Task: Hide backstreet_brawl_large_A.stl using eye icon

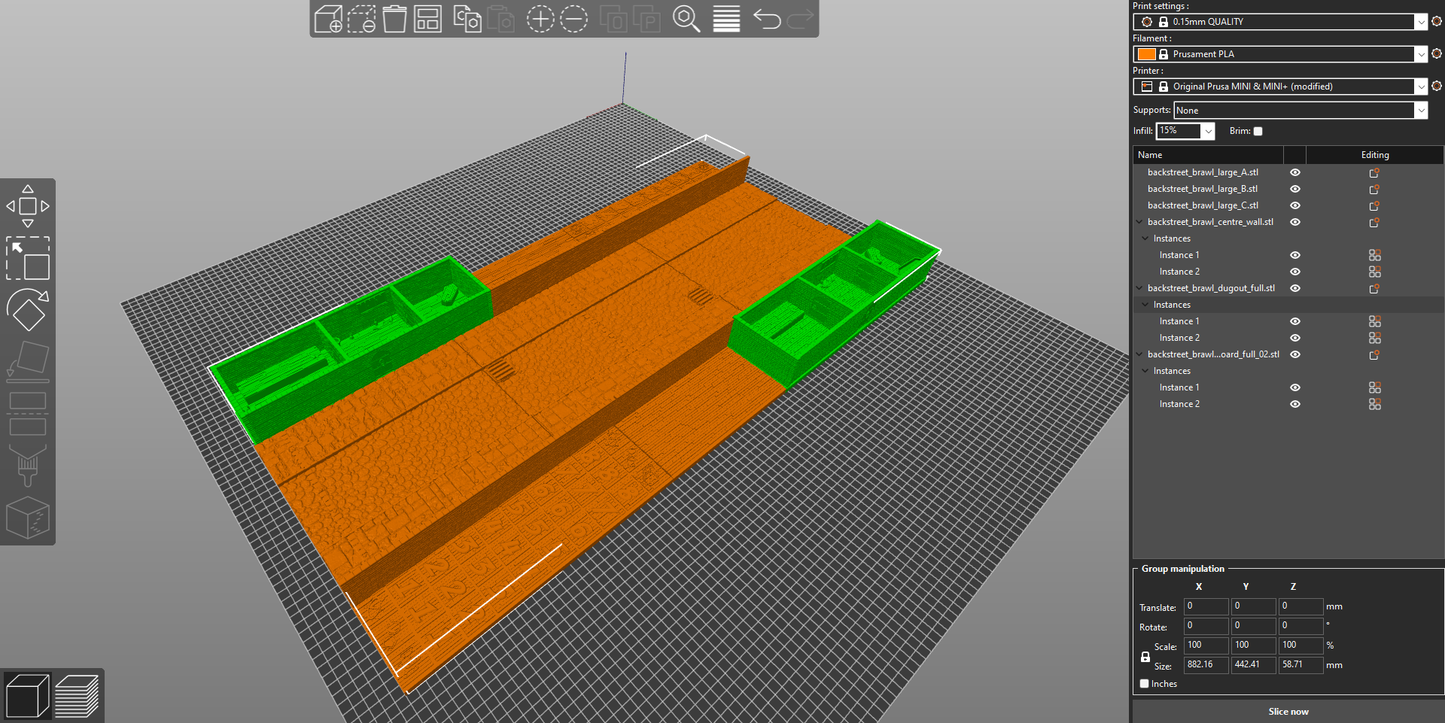Action: [1295, 173]
